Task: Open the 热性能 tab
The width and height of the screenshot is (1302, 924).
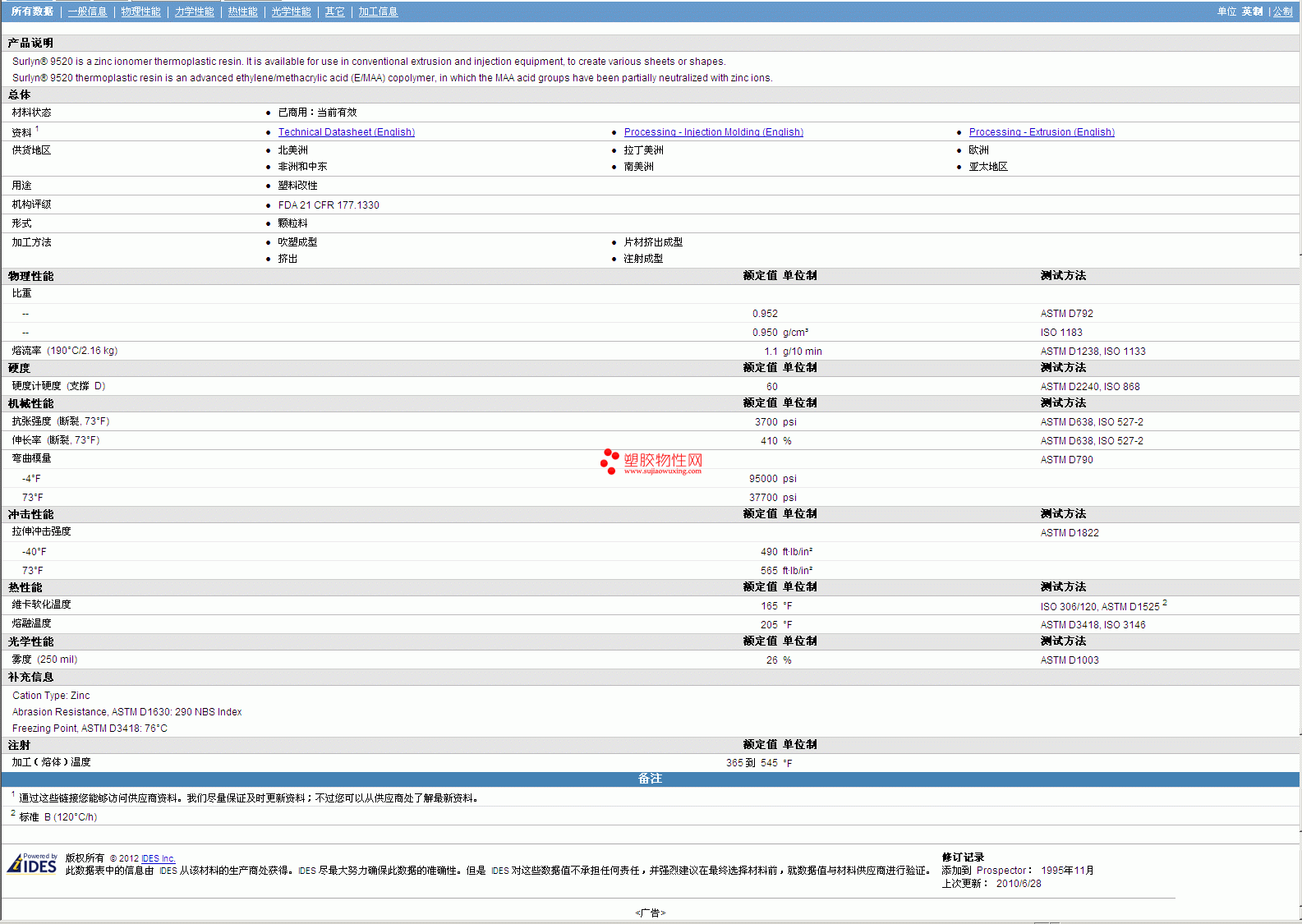Action: (x=242, y=11)
